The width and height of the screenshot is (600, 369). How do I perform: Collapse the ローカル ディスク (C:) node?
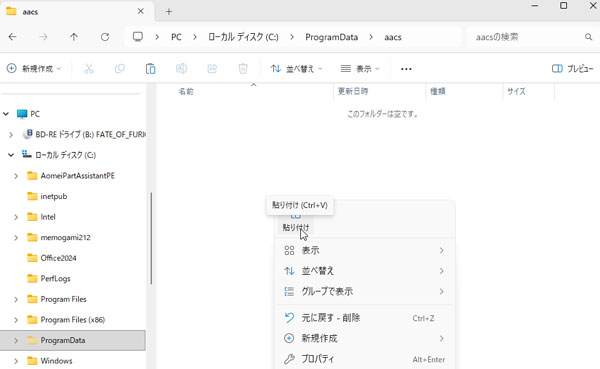click(11, 155)
